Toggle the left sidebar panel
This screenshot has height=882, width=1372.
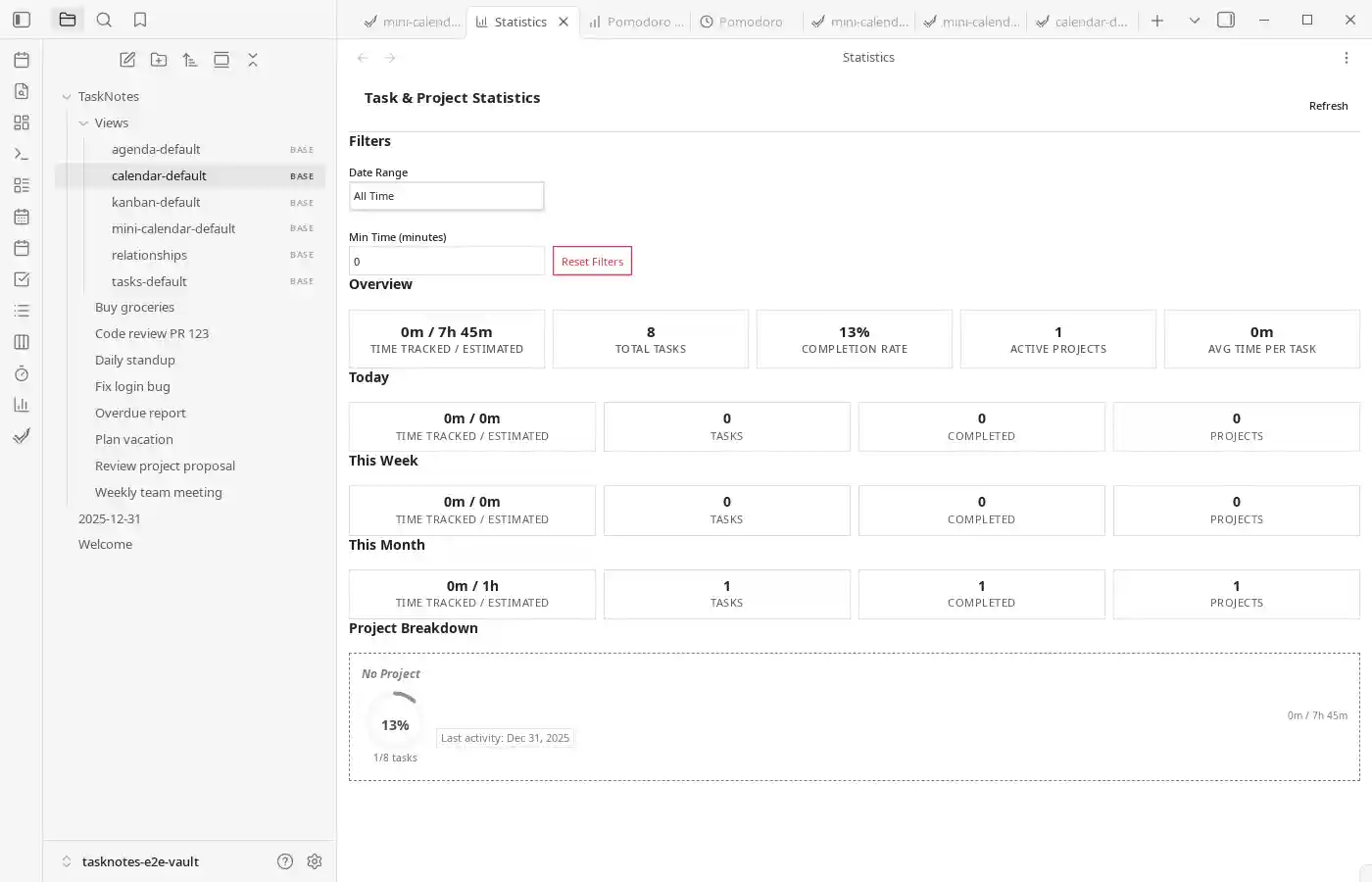(22, 20)
